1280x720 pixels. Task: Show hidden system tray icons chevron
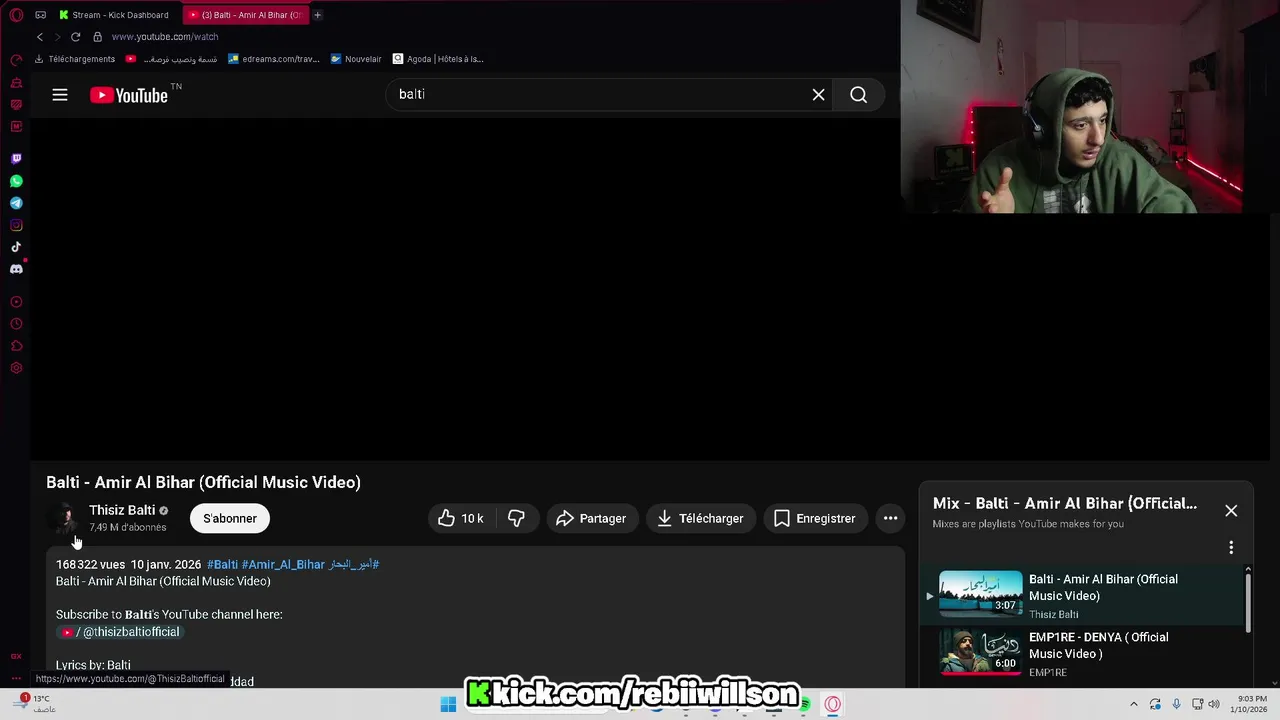1133,704
